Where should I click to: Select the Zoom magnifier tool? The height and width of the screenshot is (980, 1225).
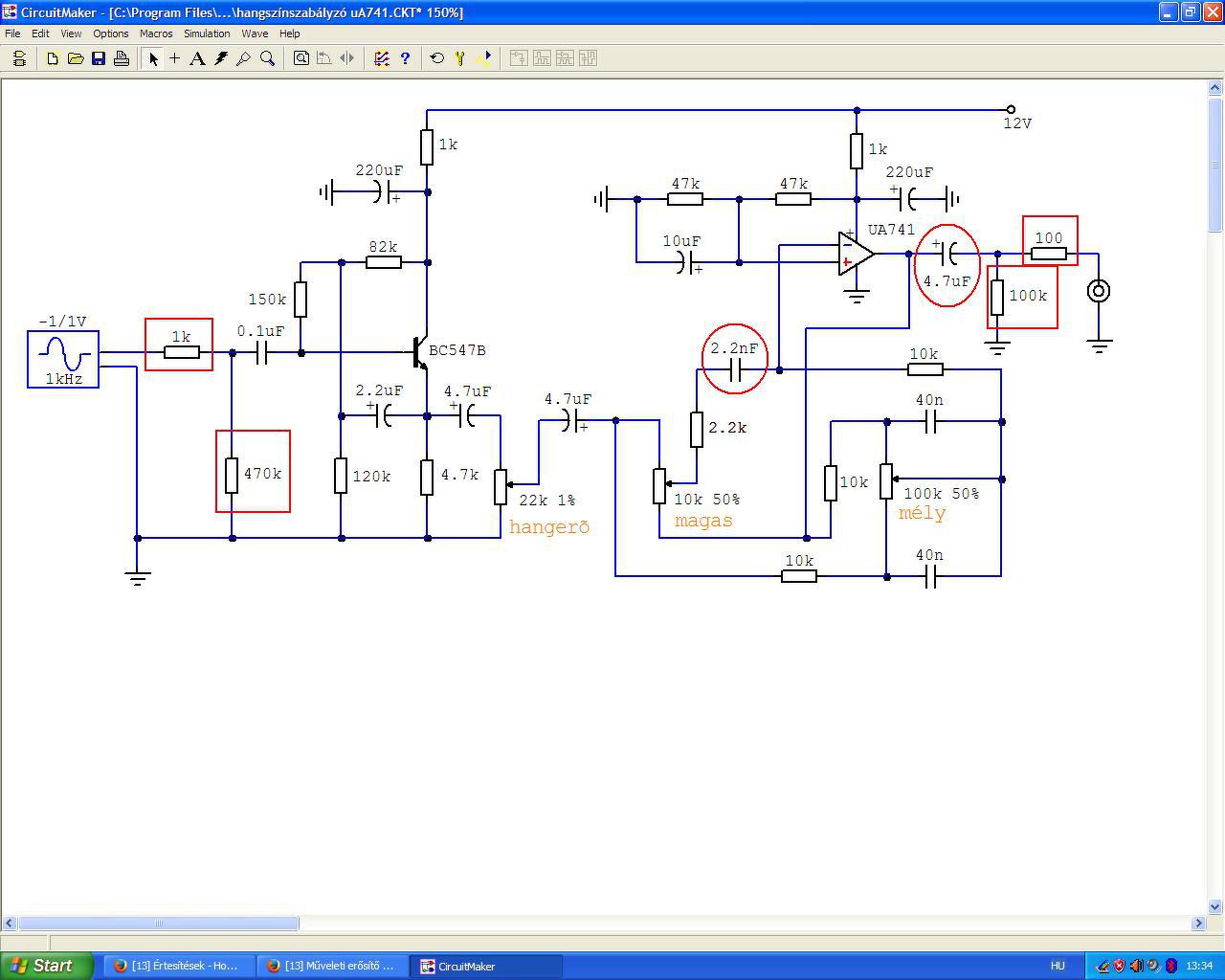click(267, 58)
